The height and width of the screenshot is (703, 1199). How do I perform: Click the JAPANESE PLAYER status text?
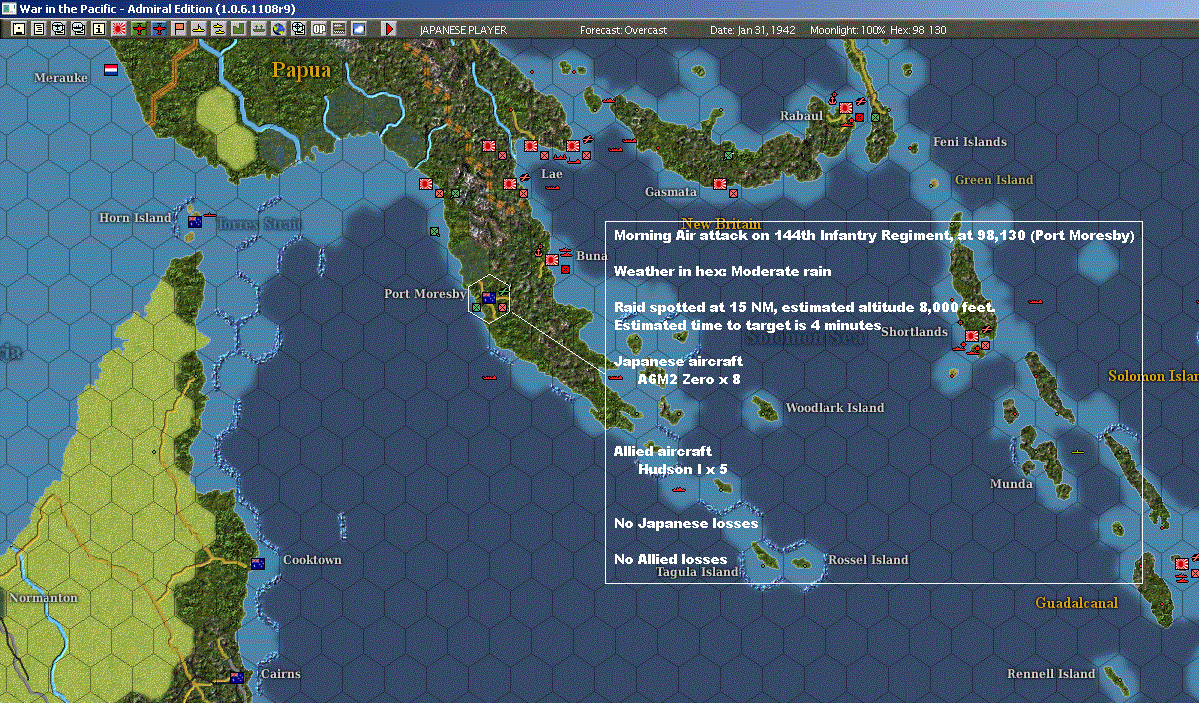tap(463, 30)
